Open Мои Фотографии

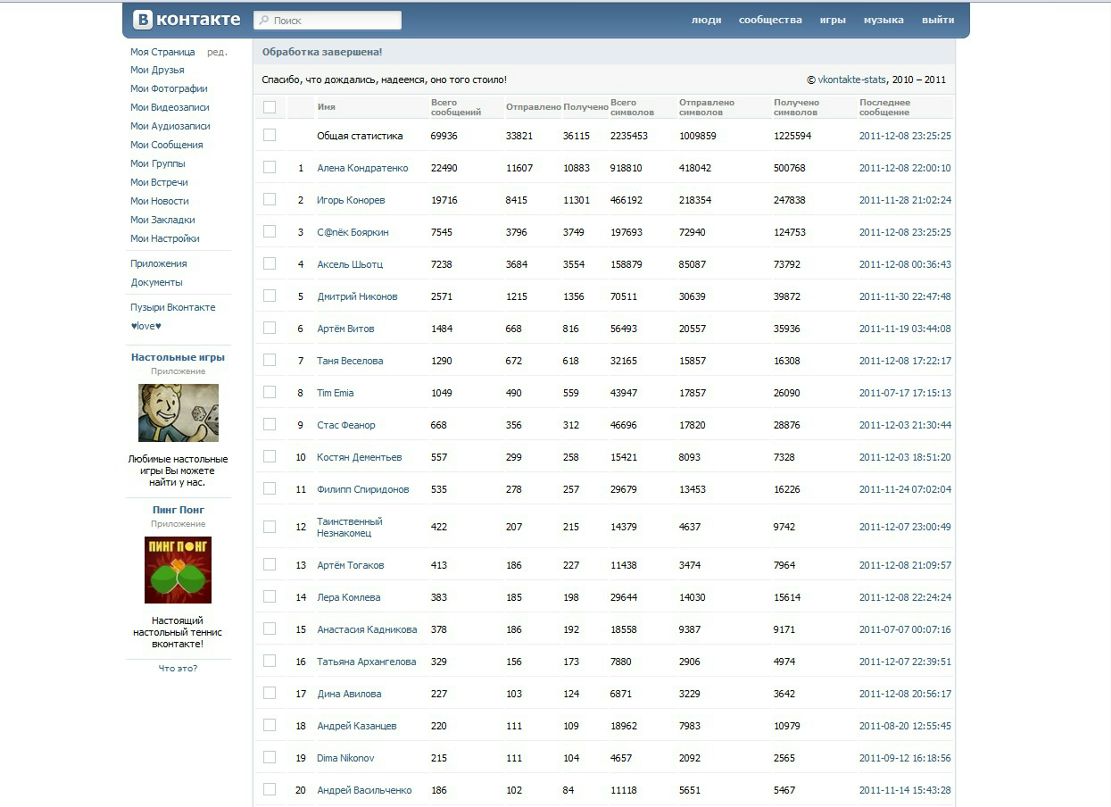click(x=169, y=89)
